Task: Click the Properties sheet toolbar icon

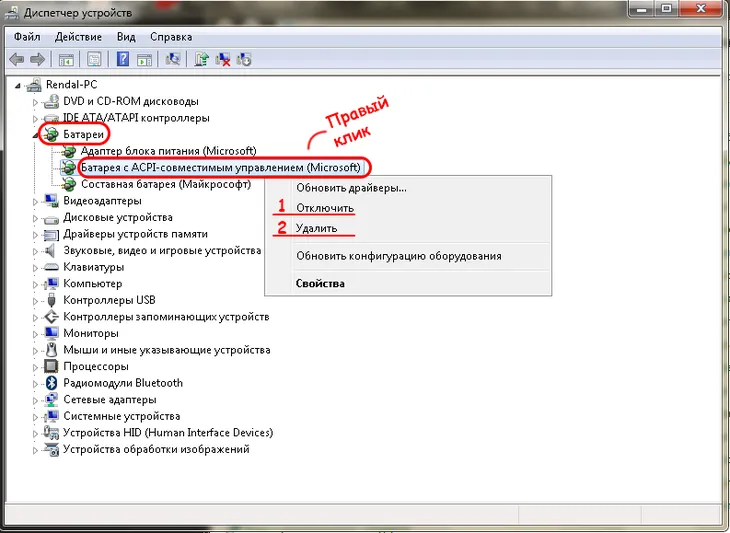Action: [x=94, y=60]
